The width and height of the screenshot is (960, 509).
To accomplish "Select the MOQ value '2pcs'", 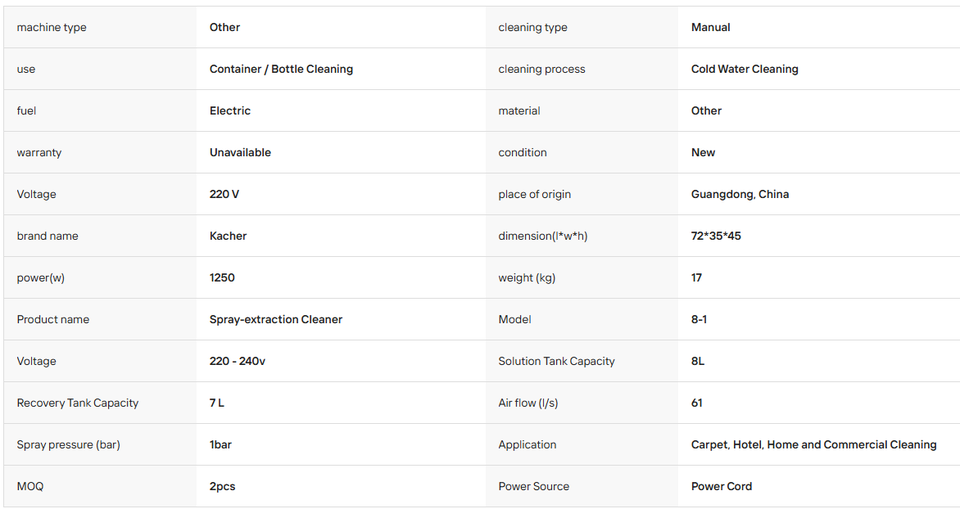I will [x=222, y=486].
